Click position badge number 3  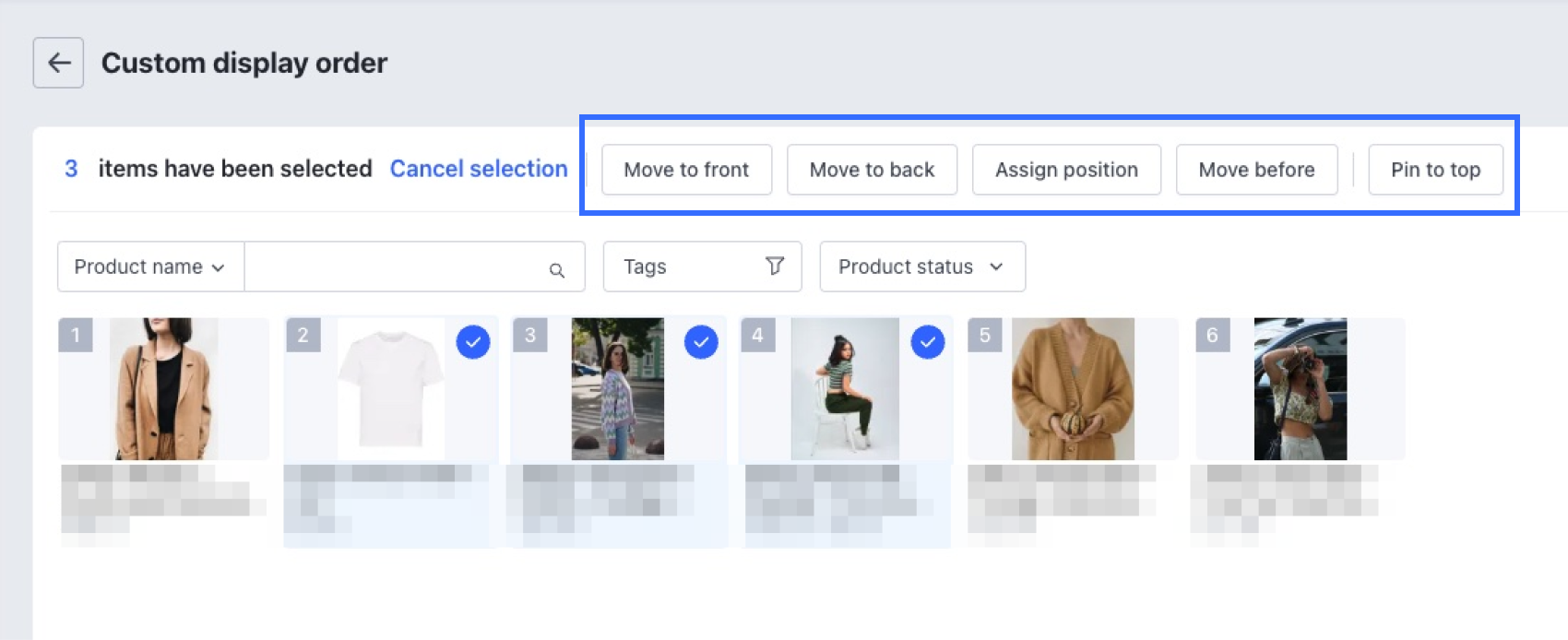pos(529,336)
